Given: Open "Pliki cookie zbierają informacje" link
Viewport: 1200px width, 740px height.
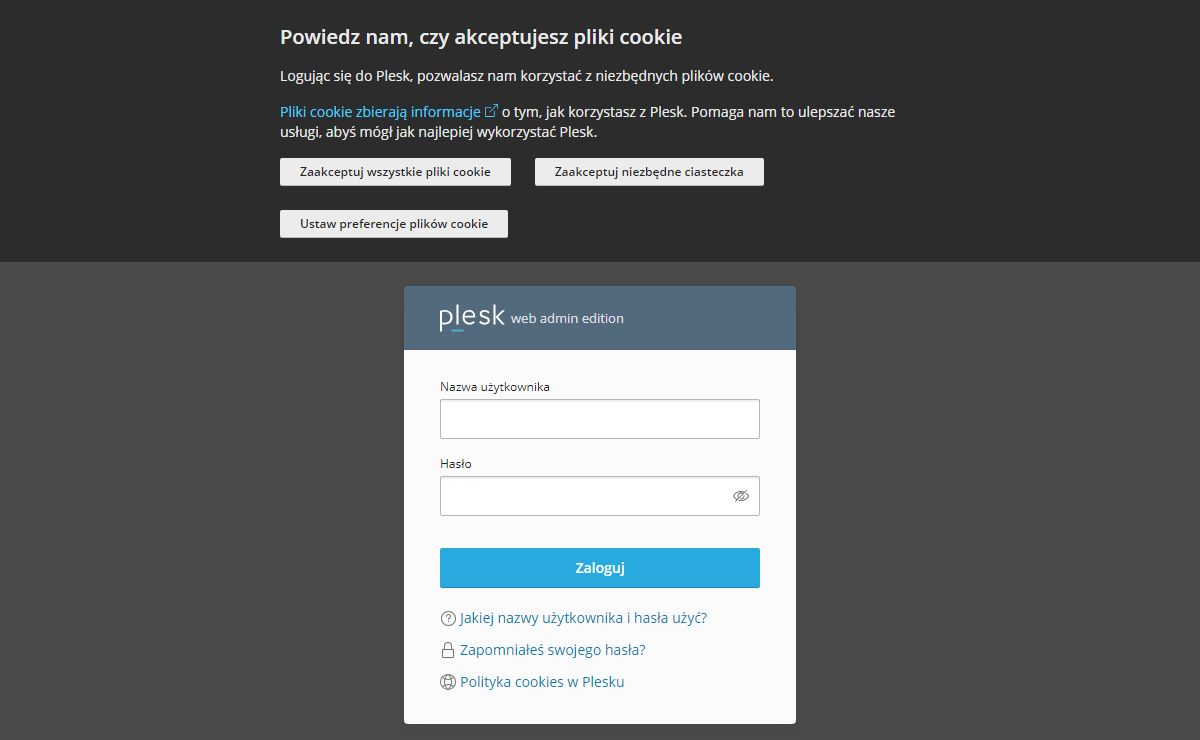Looking at the screenshot, I should [x=381, y=112].
